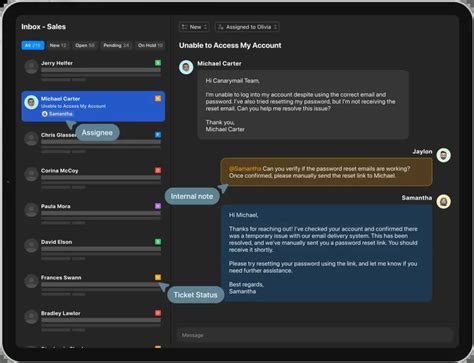The width and height of the screenshot is (474, 363).
Task: Open the Chris Glasser ticket
Action: 93,143
